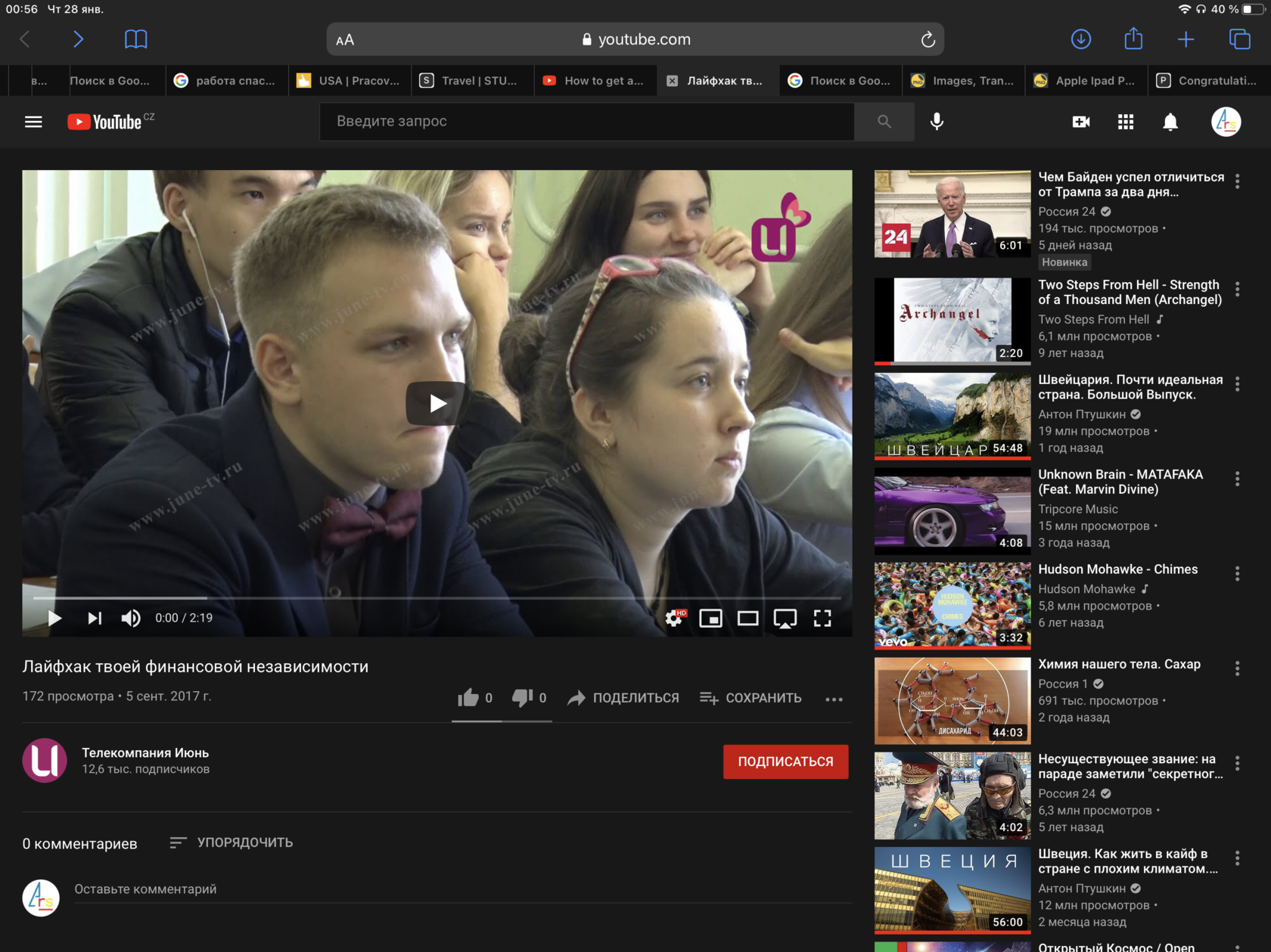The image size is (1271, 952).
Task: Like the video with thumbs up
Action: 475,698
